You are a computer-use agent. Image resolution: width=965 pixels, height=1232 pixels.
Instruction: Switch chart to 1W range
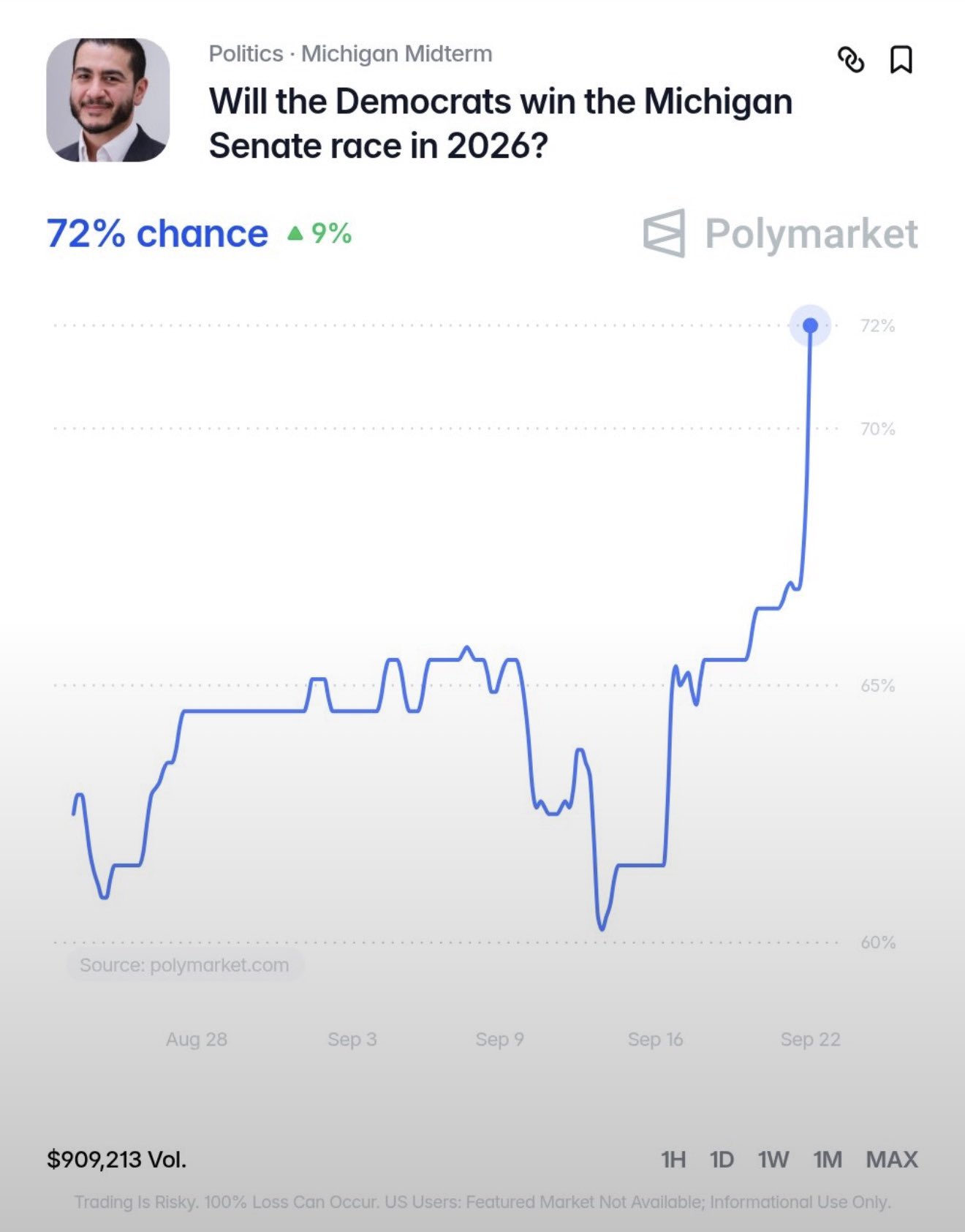point(773,1160)
